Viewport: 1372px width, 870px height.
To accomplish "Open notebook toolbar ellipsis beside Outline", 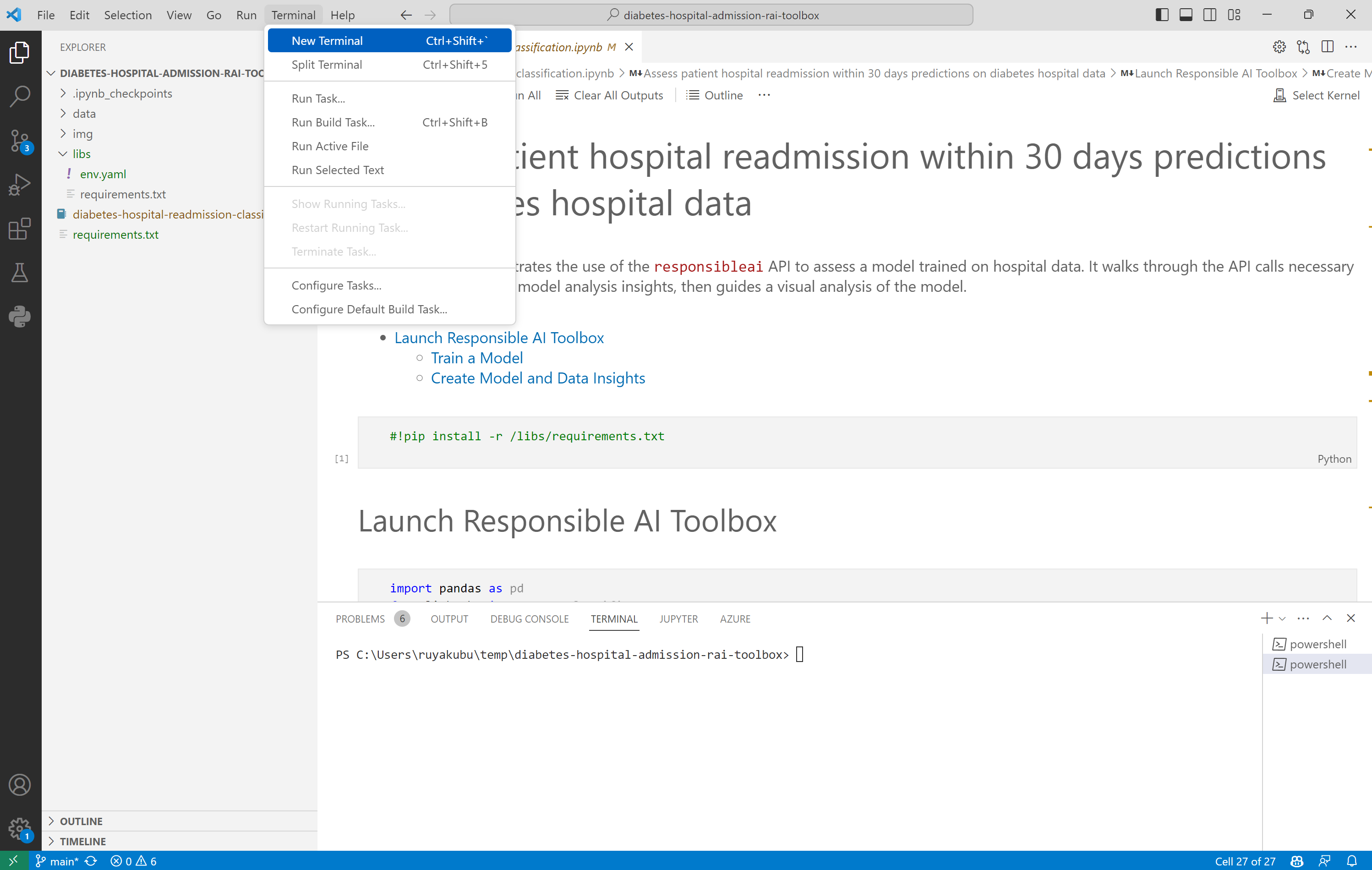I will [764, 95].
